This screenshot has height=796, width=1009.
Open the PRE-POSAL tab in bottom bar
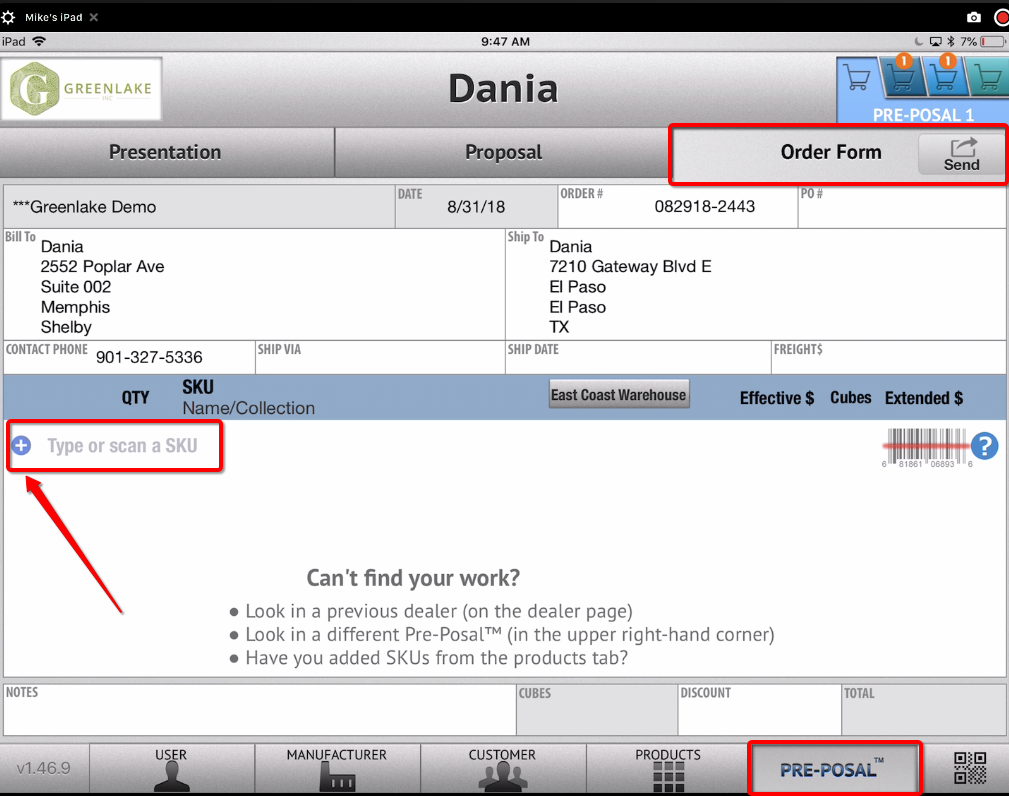pyautogui.click(x=835, y=768)
